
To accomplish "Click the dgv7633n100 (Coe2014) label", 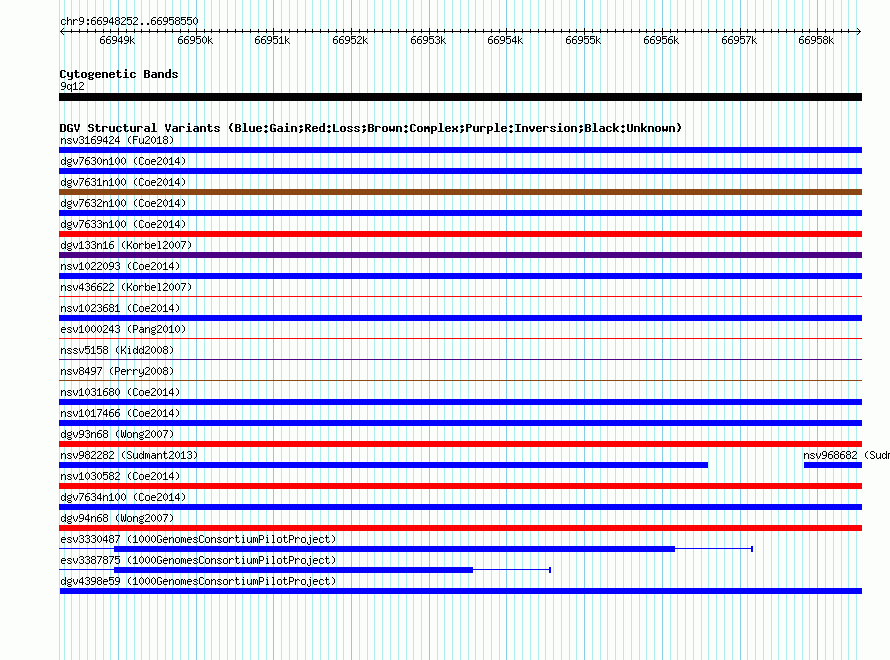I will 123,224.
